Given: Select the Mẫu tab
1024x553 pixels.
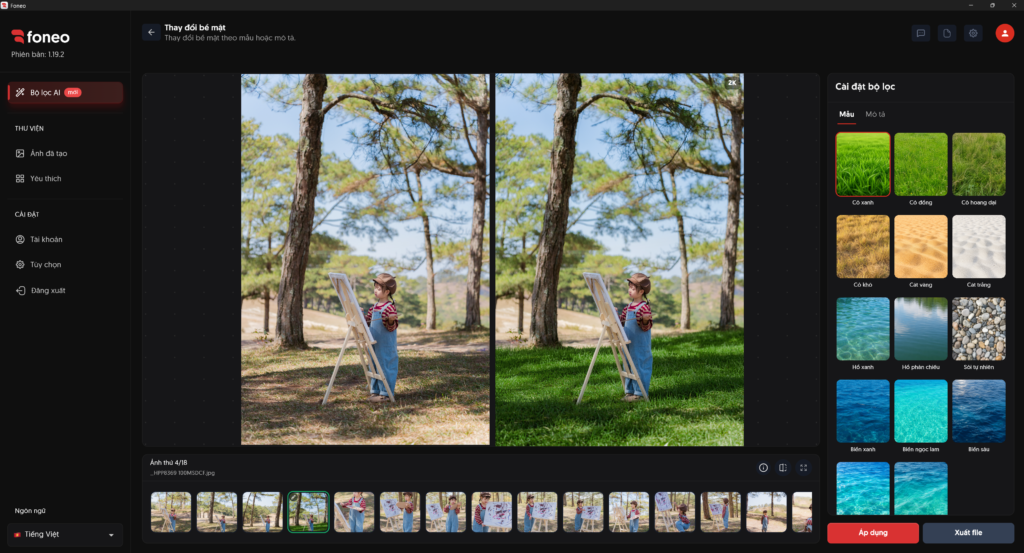Looking at the screenshot, I should coord(846,114).
